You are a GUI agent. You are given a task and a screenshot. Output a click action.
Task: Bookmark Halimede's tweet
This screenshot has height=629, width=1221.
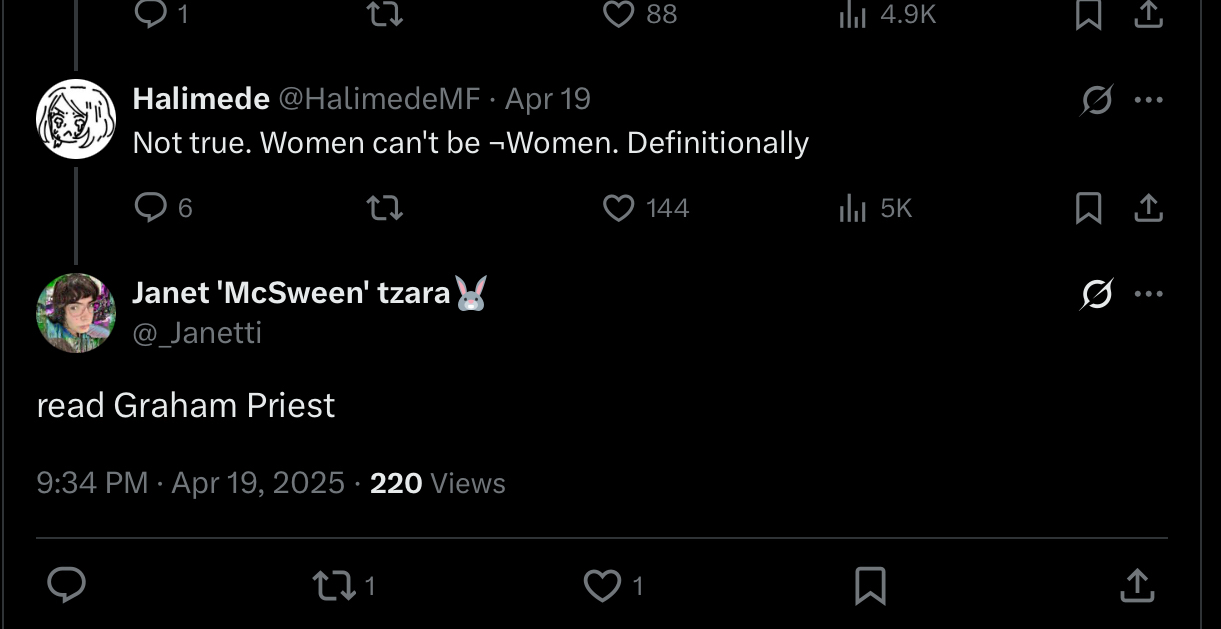click(1089, 207)
